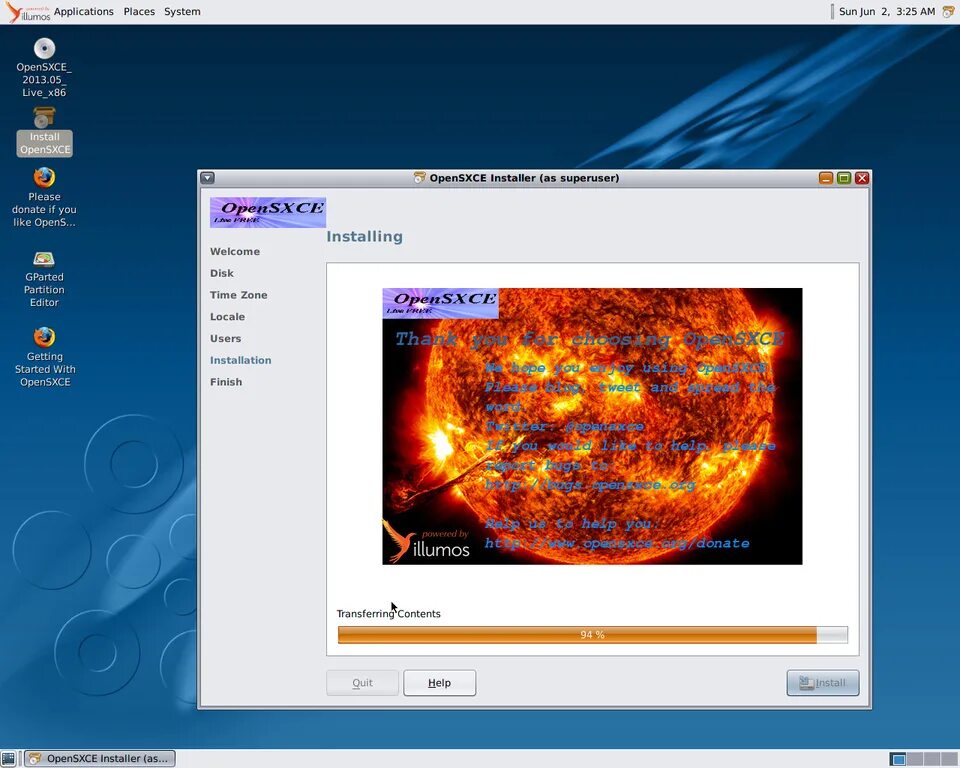The height and width of the screenshot is (768, 960).
Task: Click the illumos logo in top panel
Action: point(27,12)
